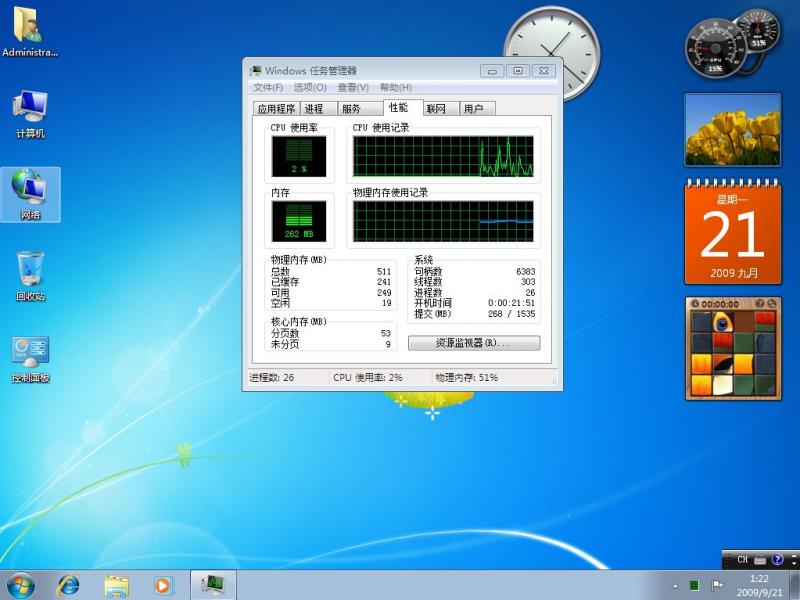Viewport: 800px width, 600px height.
Task: Switch to the 服务 tab
Action: click(x=360, y=109)
